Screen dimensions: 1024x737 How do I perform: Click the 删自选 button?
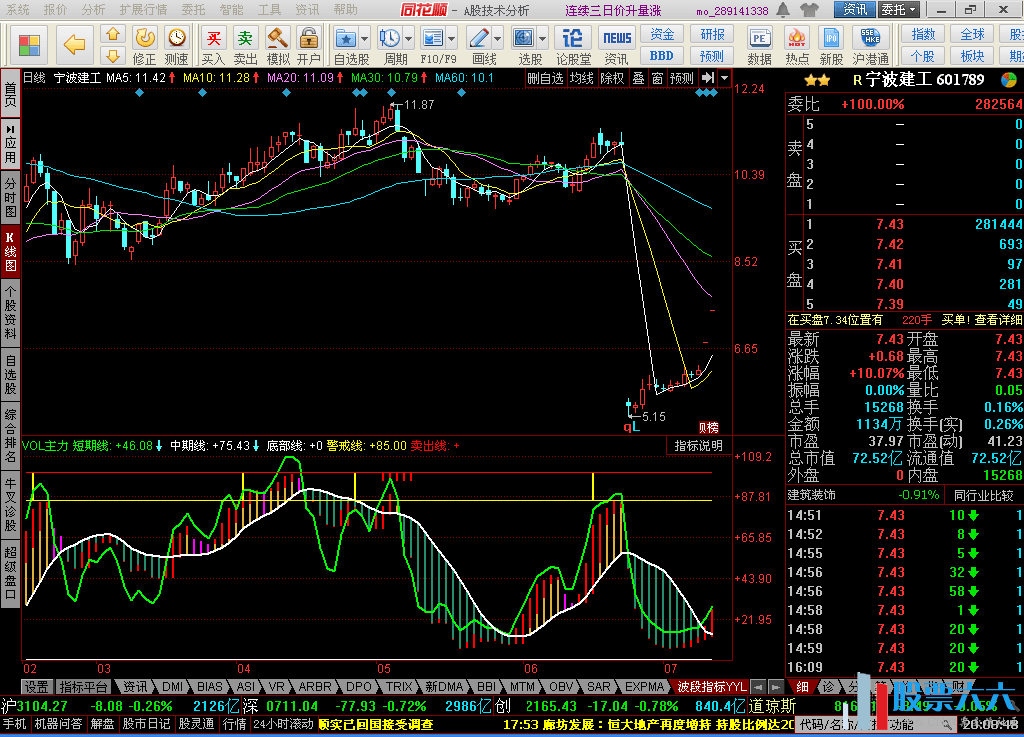(x=546, y=78)
